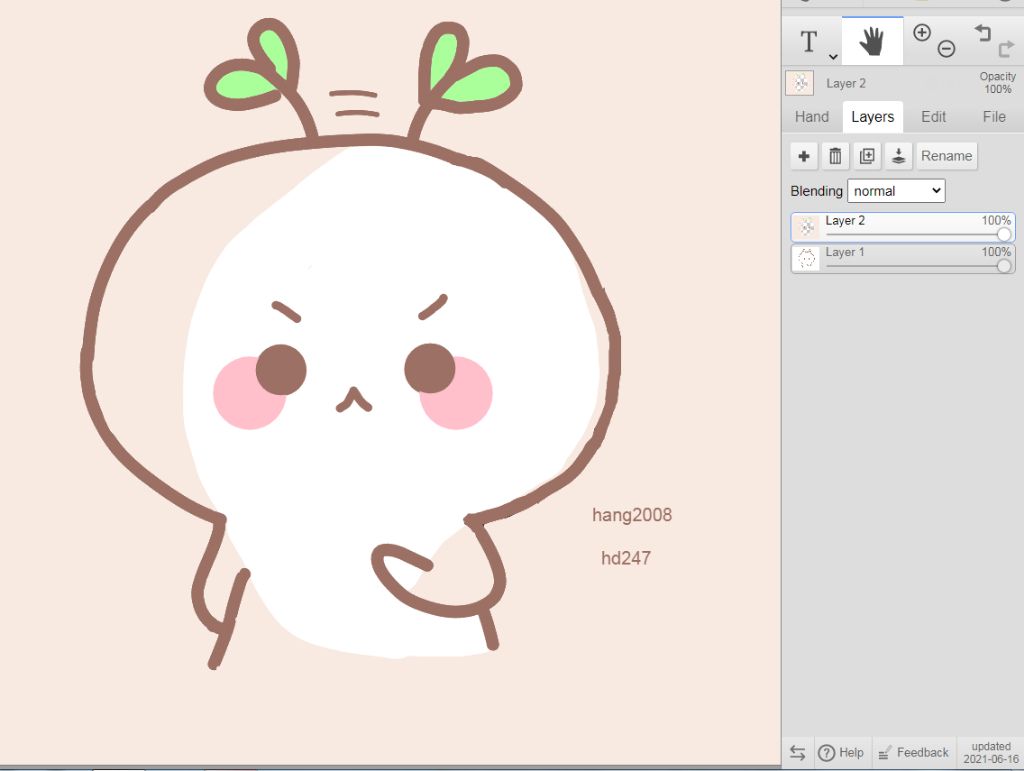The height and width of the screenshot is (771, 1024).
Task: Rename the selected layer
Action: 946,156
